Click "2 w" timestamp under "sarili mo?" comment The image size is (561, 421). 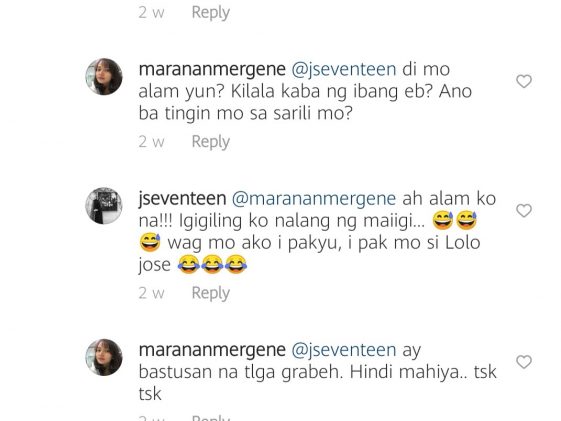point(151,142)
